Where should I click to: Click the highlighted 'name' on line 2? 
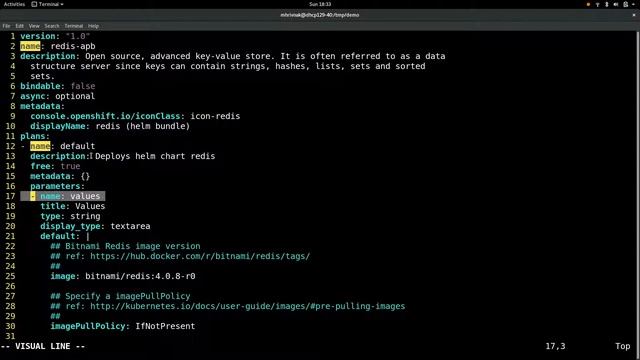pos(30,46)
